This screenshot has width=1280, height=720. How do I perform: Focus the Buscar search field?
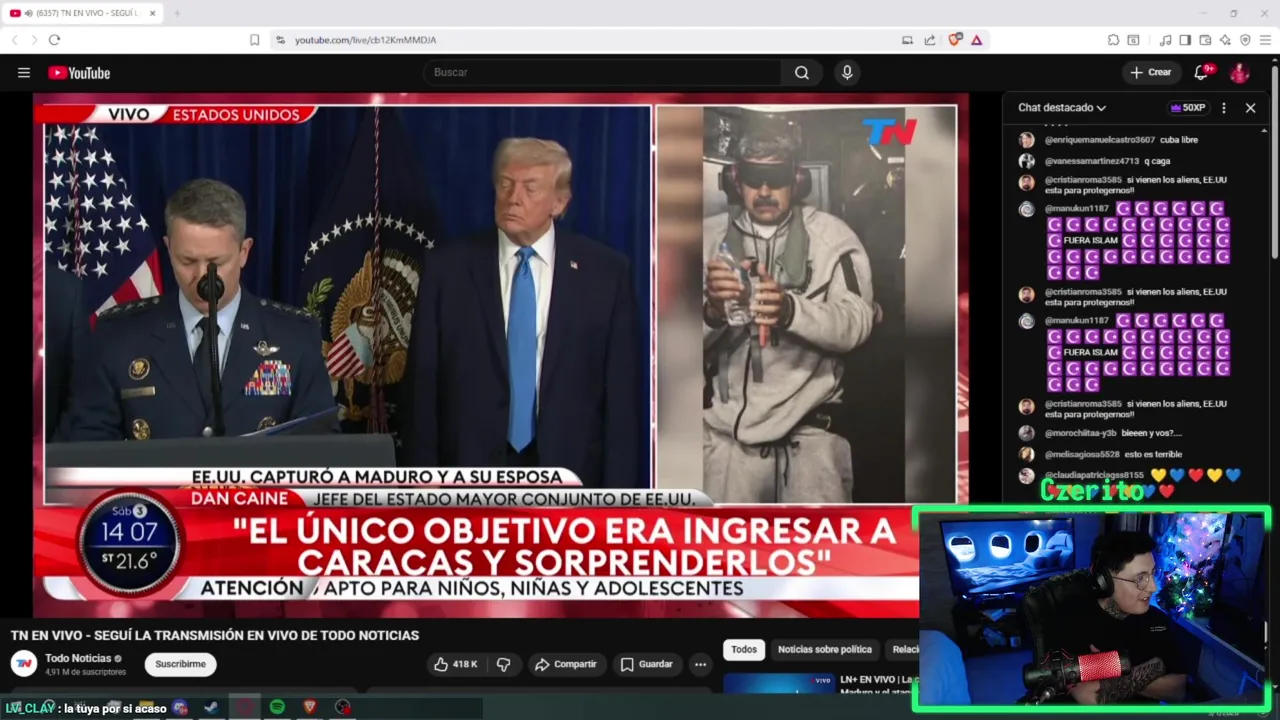602,72
